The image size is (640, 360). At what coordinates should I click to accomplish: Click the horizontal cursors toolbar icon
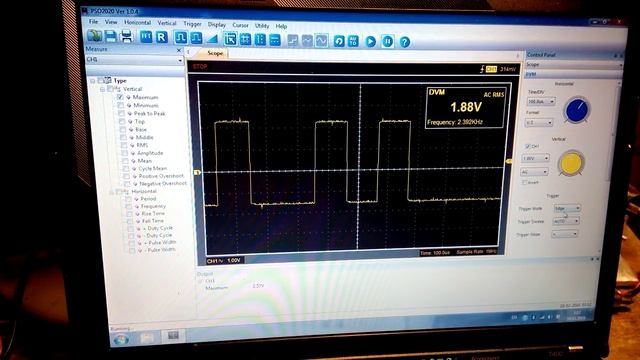click(275, 40)
